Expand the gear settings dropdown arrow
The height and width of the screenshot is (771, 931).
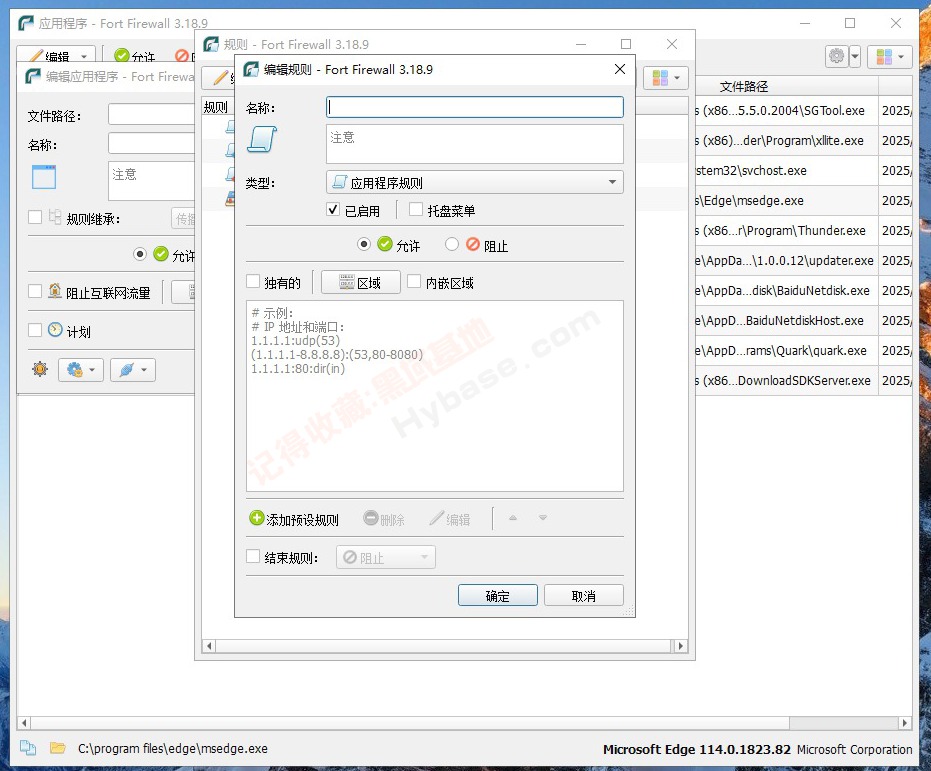coord(855,56)
